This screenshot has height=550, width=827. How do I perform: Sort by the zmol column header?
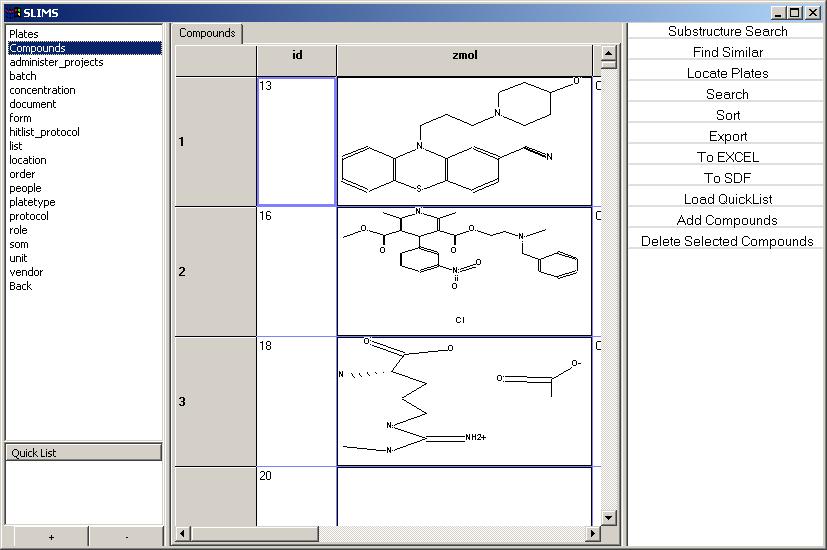click(x=465, y=56)
